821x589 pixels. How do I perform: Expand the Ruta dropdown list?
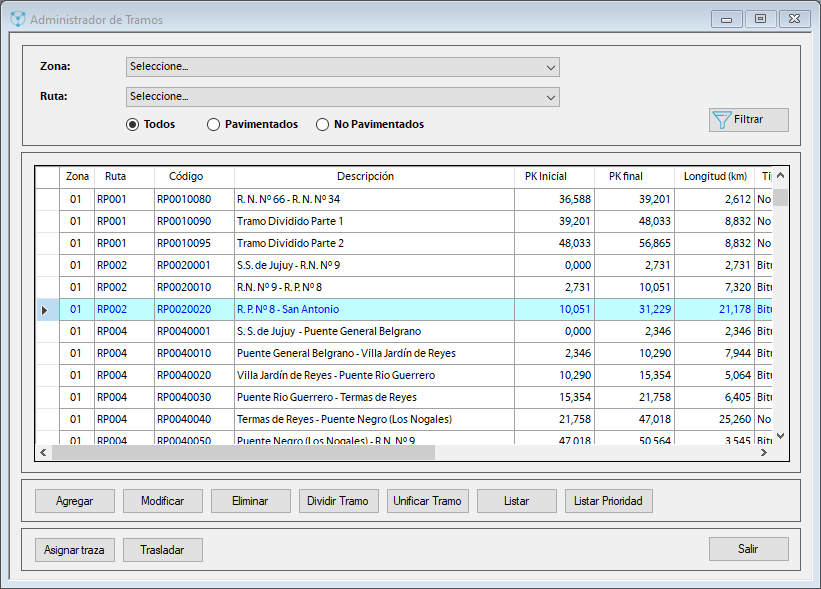tap(342, 97)
